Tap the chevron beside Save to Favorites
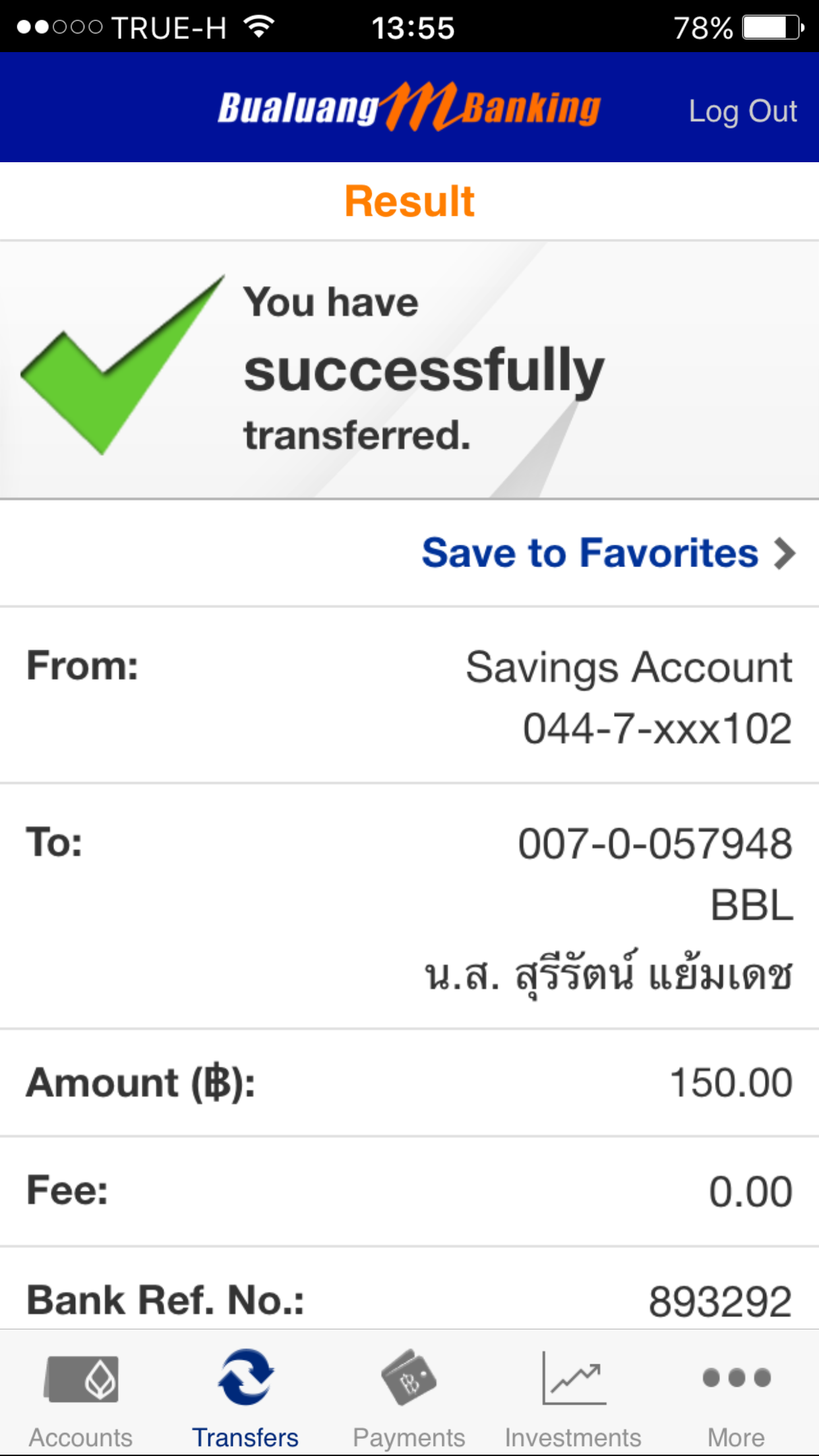The image size is (819, 1456). point(785,553)
